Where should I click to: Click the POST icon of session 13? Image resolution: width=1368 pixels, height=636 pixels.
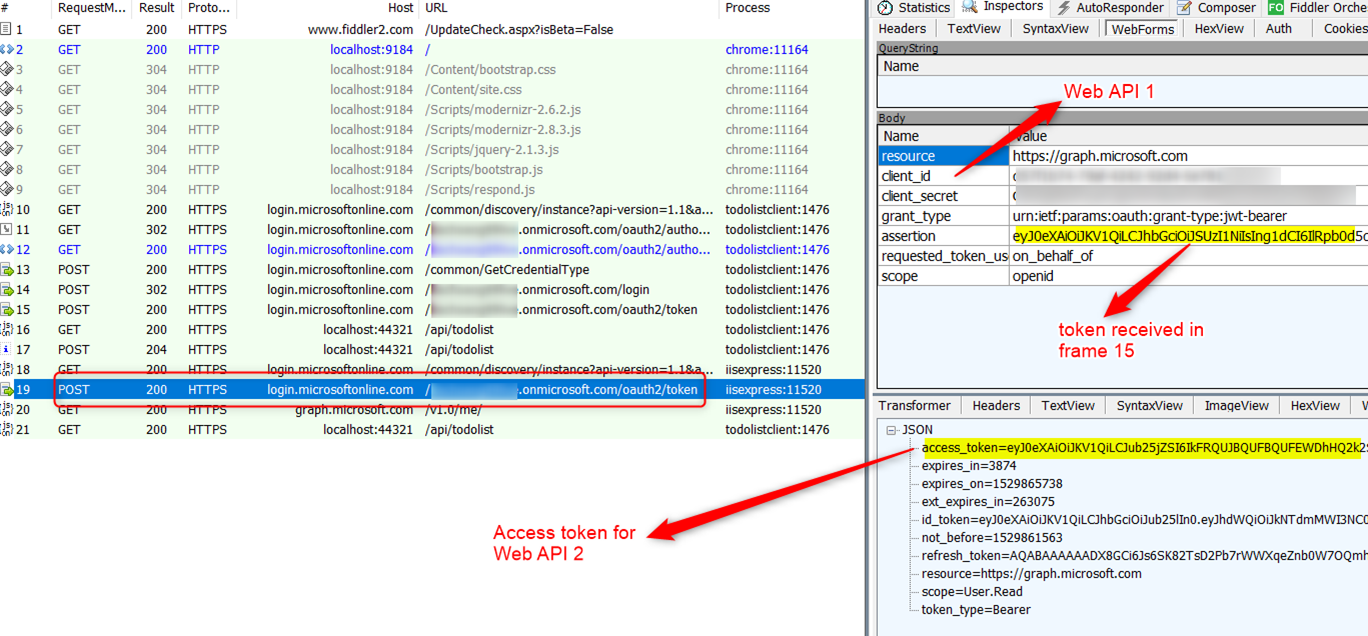coord(7,270)
